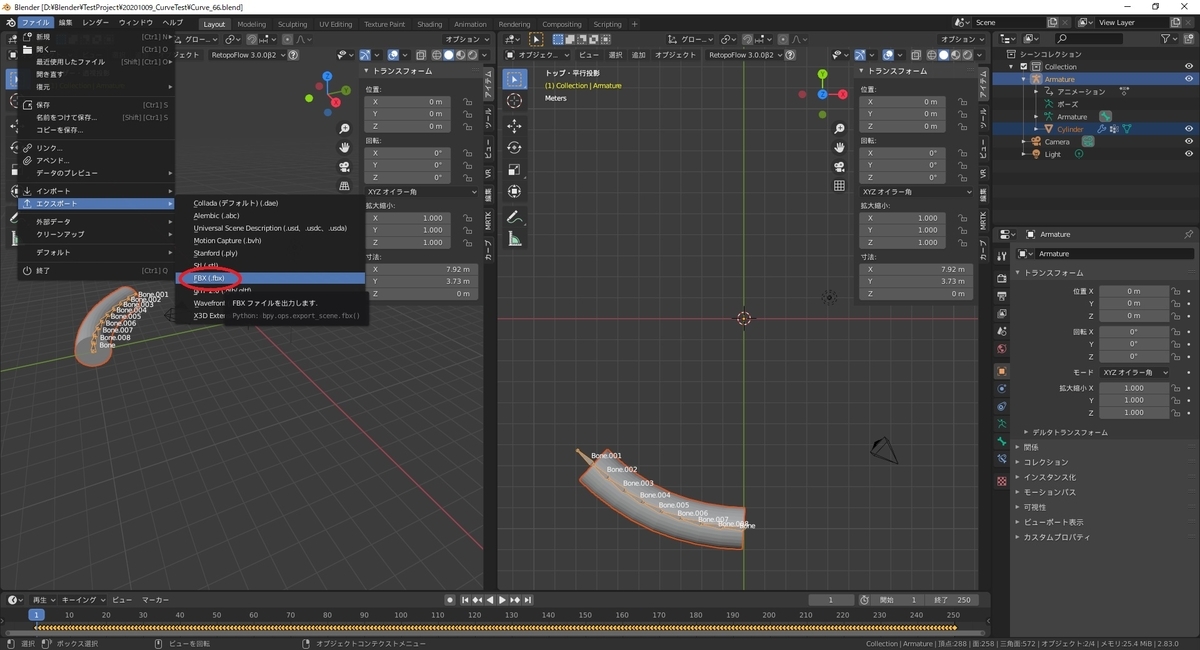1200x650 pixels.
Task: Hide the Camera object via eye icon
Action: pos(1189,142)
